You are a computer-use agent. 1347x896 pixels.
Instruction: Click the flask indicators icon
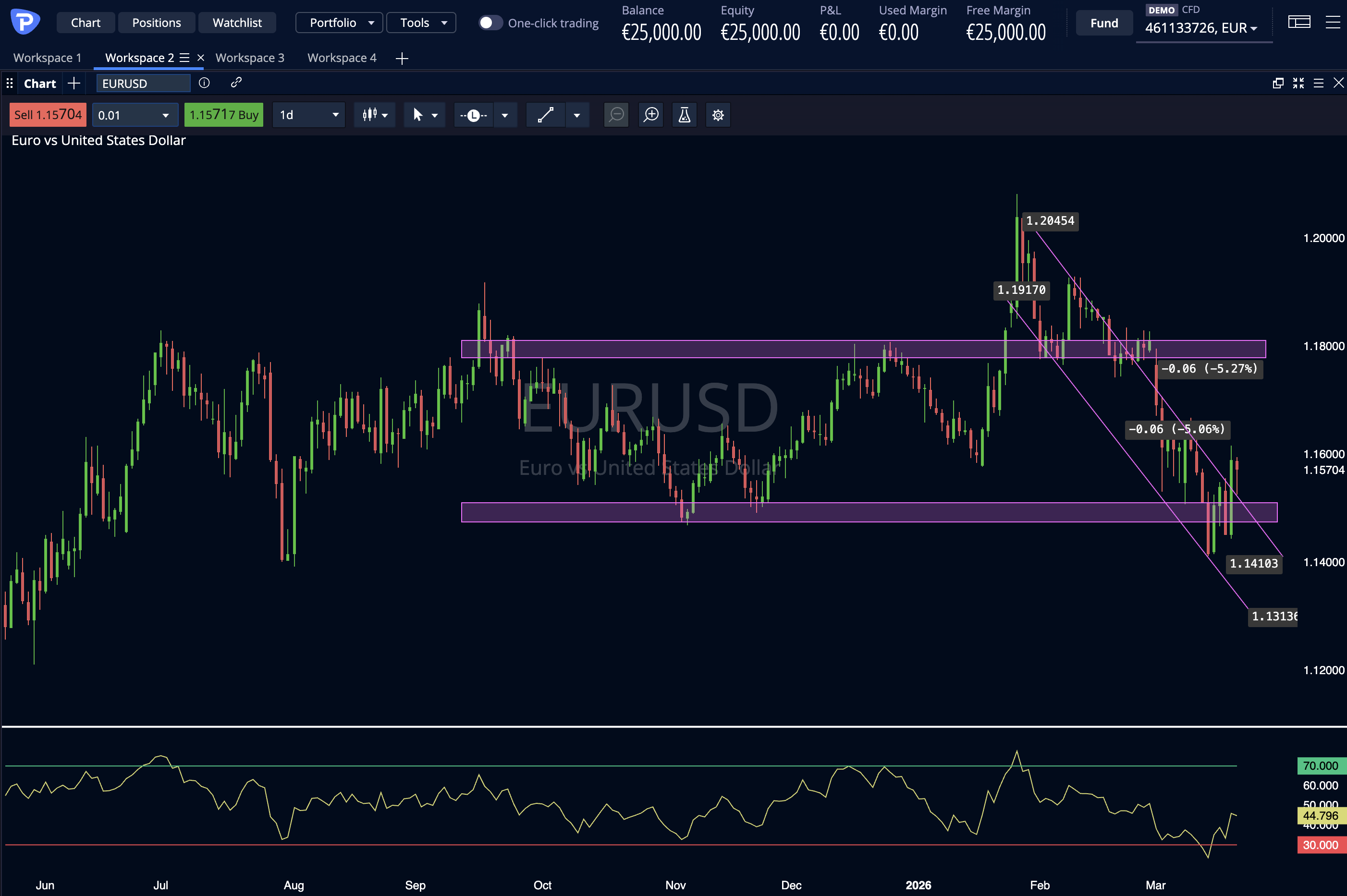click(x=684, y=114)
